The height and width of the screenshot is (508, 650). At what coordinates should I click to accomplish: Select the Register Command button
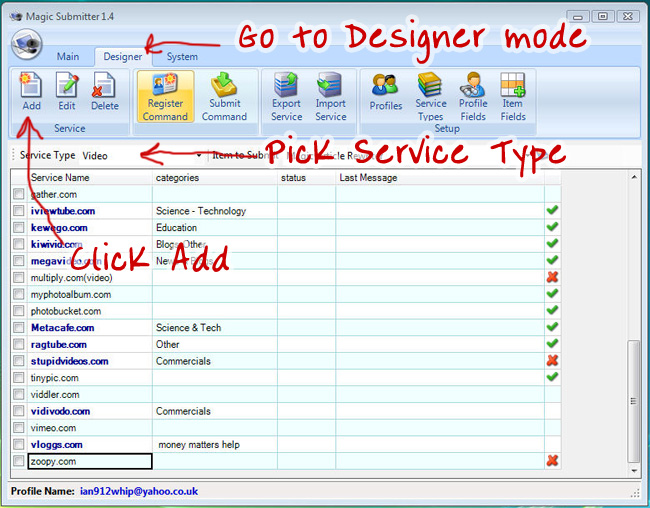(165, 96)
